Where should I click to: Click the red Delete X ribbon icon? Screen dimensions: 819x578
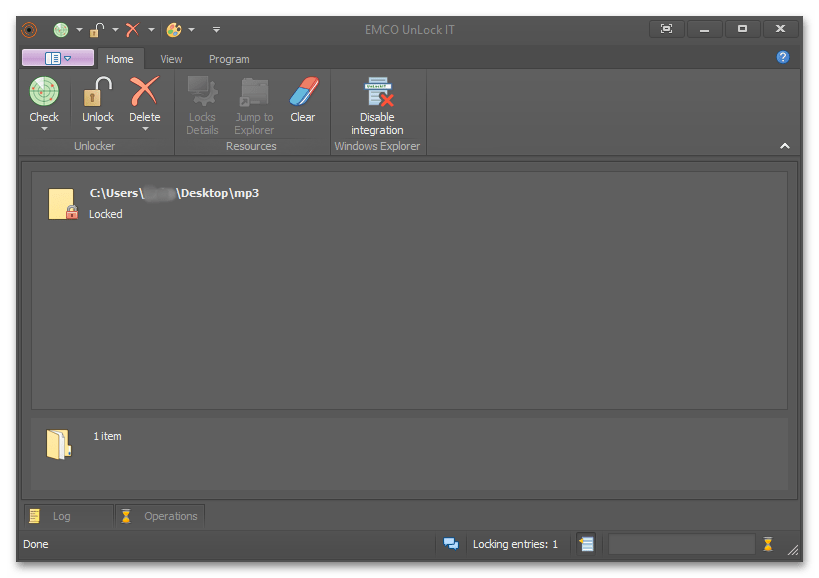coord(144,92)
